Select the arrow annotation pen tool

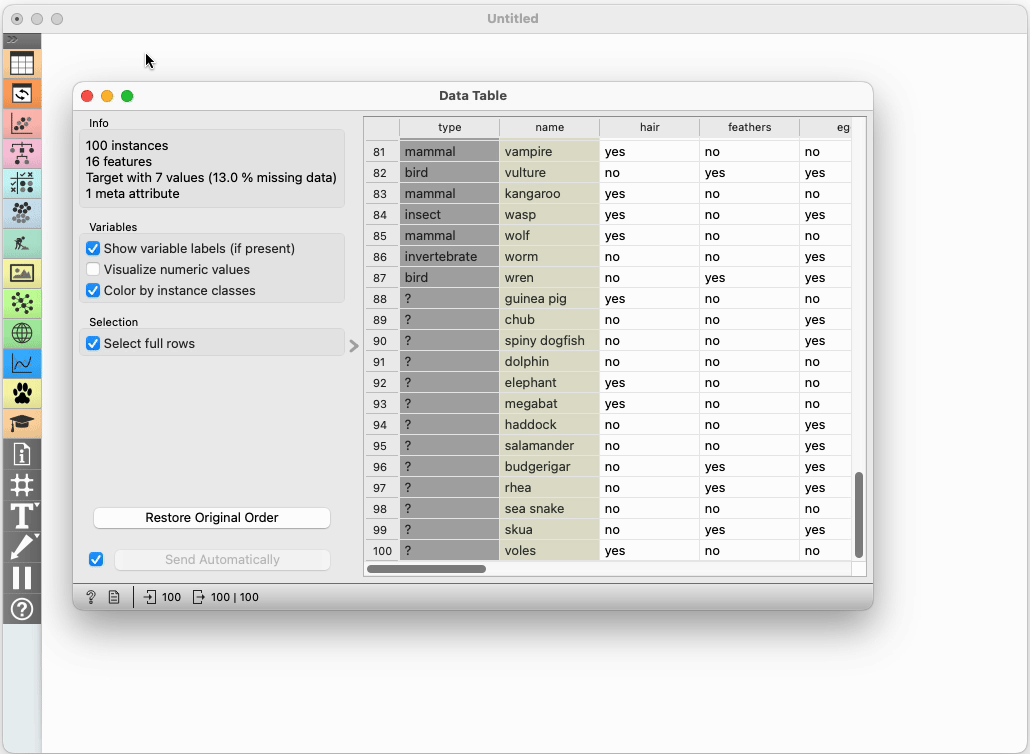click(x=22, y=546)
